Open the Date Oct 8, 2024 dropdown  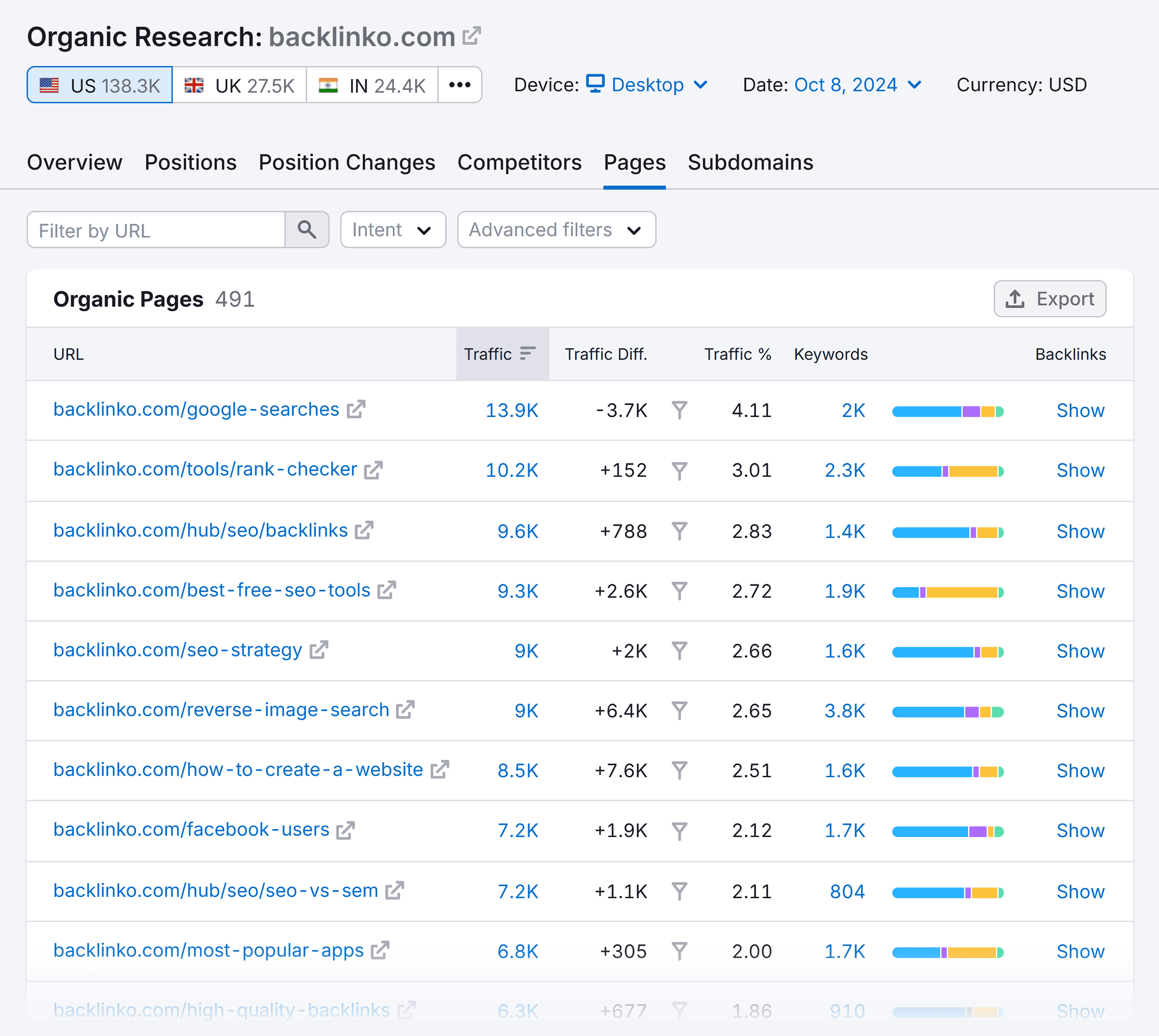(x=858, y=85)
